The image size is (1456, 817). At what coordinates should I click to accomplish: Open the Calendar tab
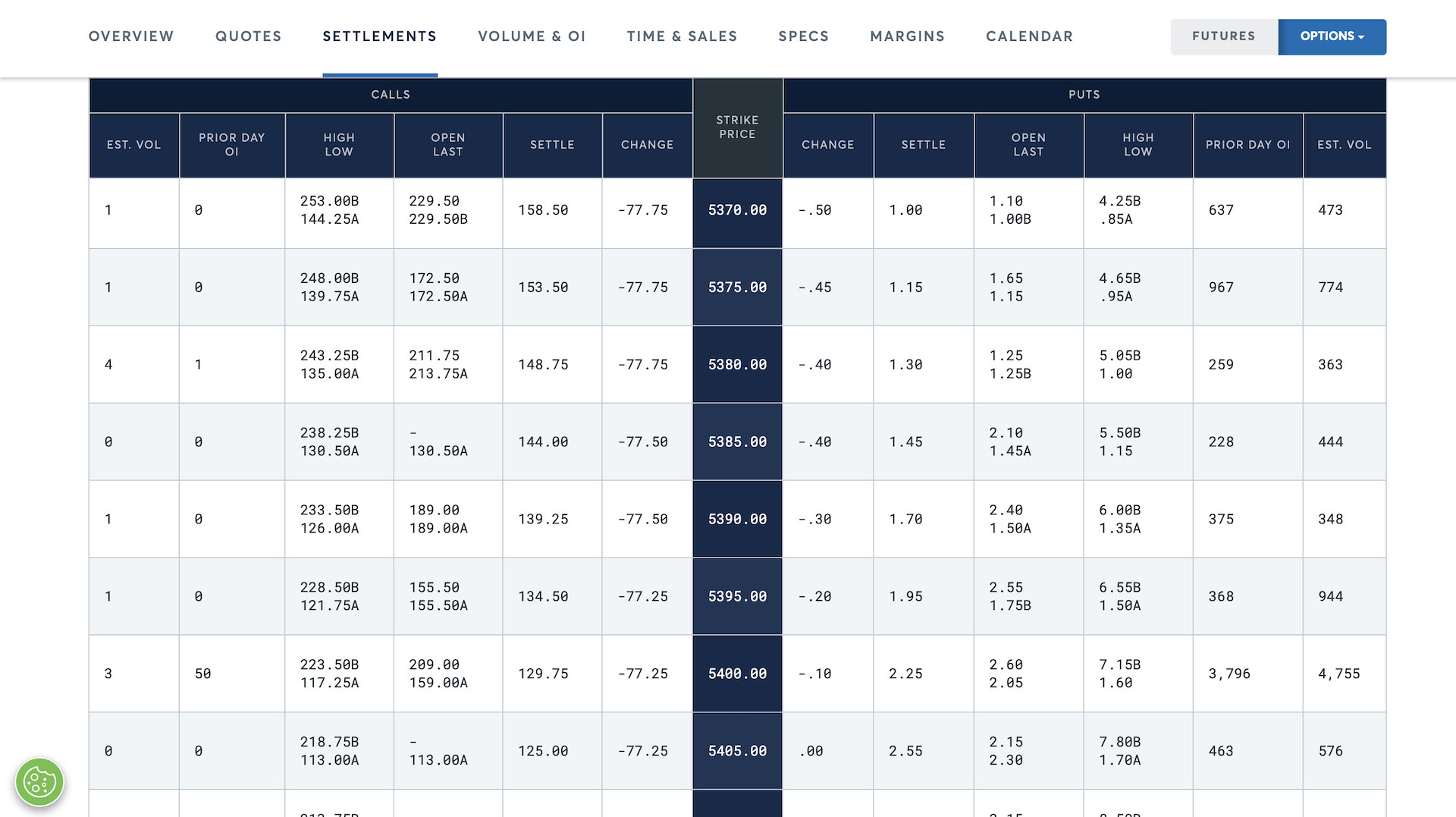point(1029,36)
